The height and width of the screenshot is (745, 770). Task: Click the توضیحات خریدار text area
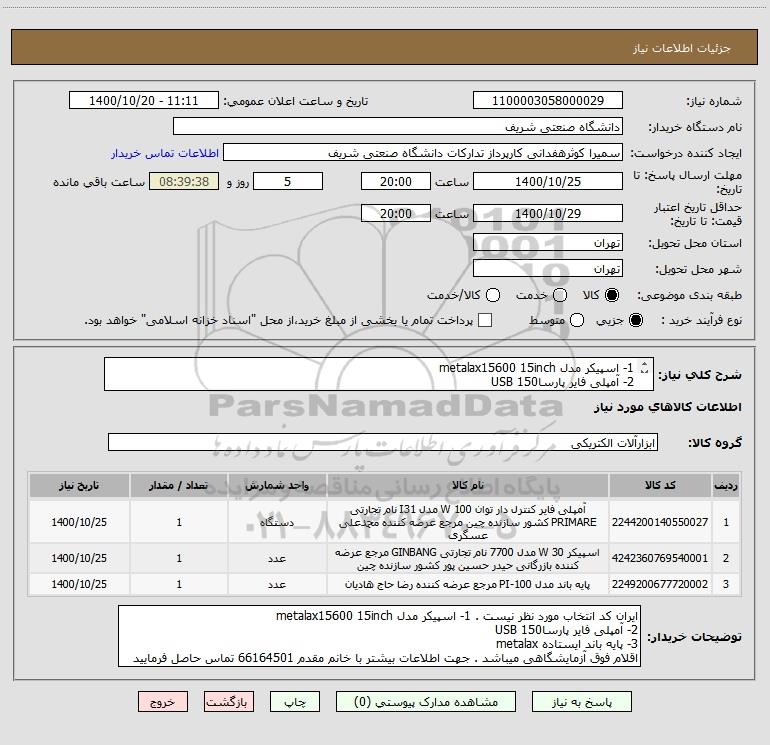(x=379, y=636)
